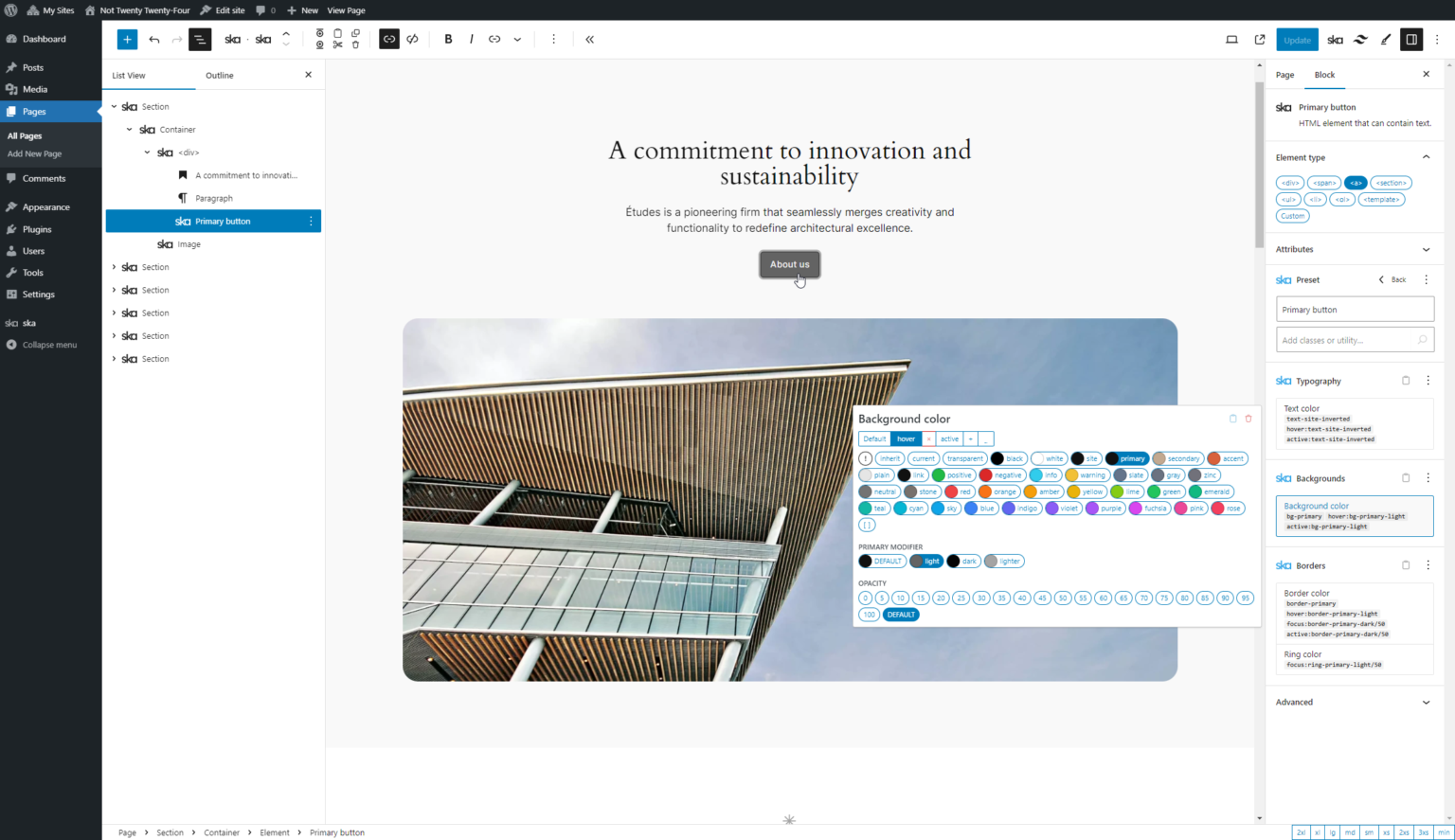Viewport: 1455px width, 840px height.
Task: Click the Update button
Action: (1297, 39)
